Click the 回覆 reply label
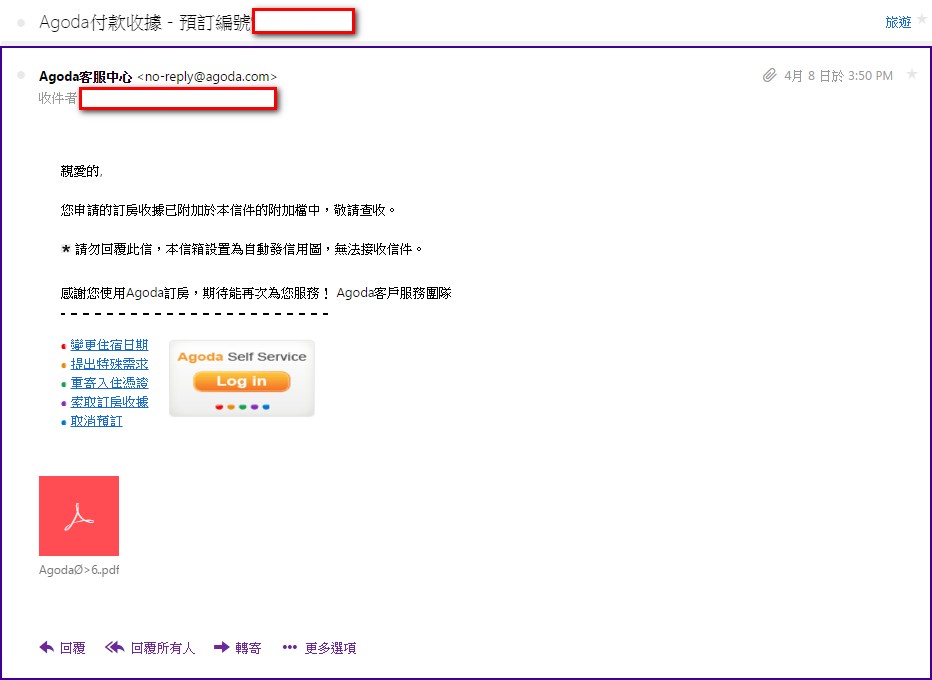This screenshot has width=932, height=680. 73,648
